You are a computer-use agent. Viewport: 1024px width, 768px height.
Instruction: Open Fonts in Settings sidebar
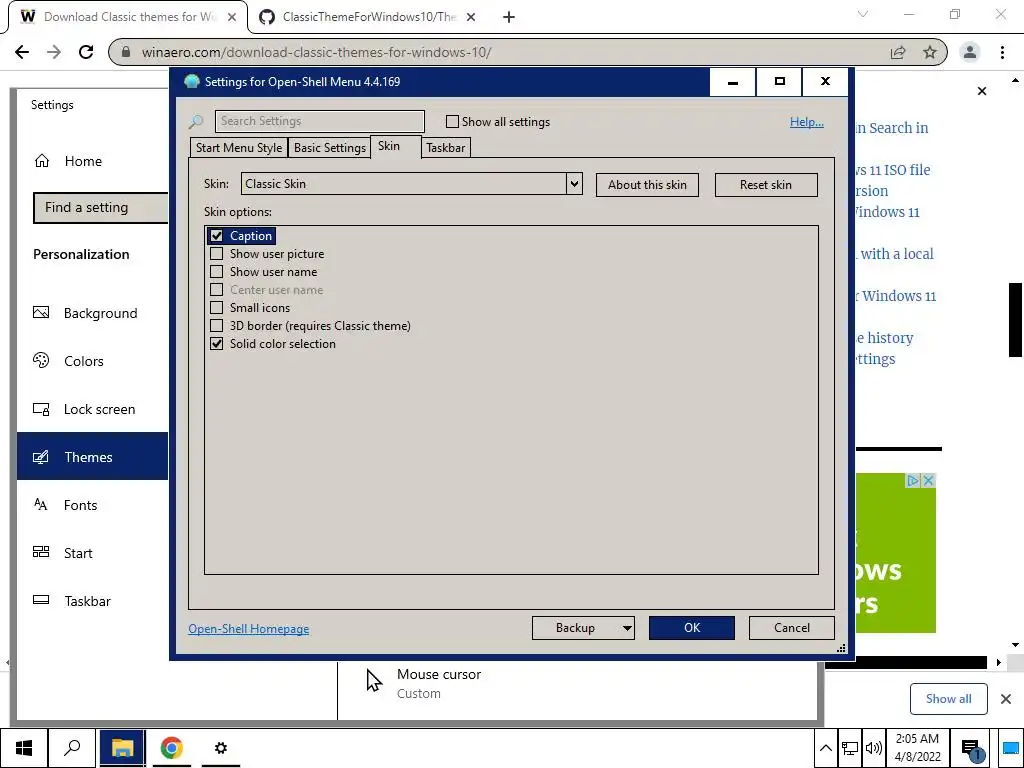point(92,505)
